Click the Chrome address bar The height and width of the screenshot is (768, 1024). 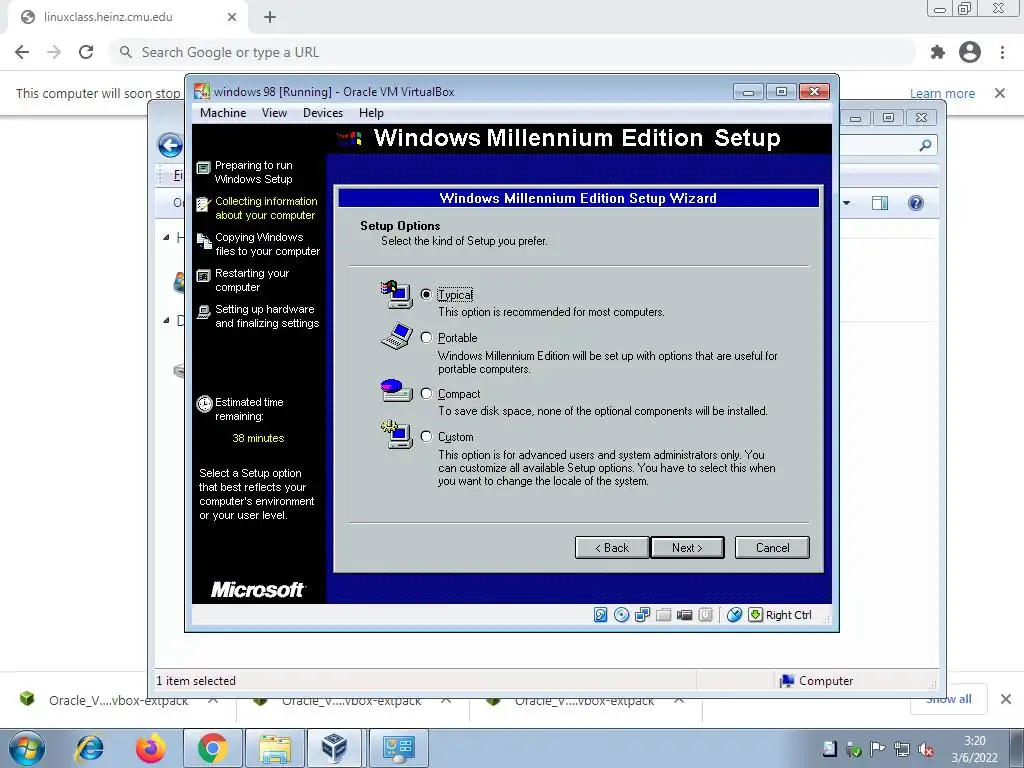(x=512, y=52)
